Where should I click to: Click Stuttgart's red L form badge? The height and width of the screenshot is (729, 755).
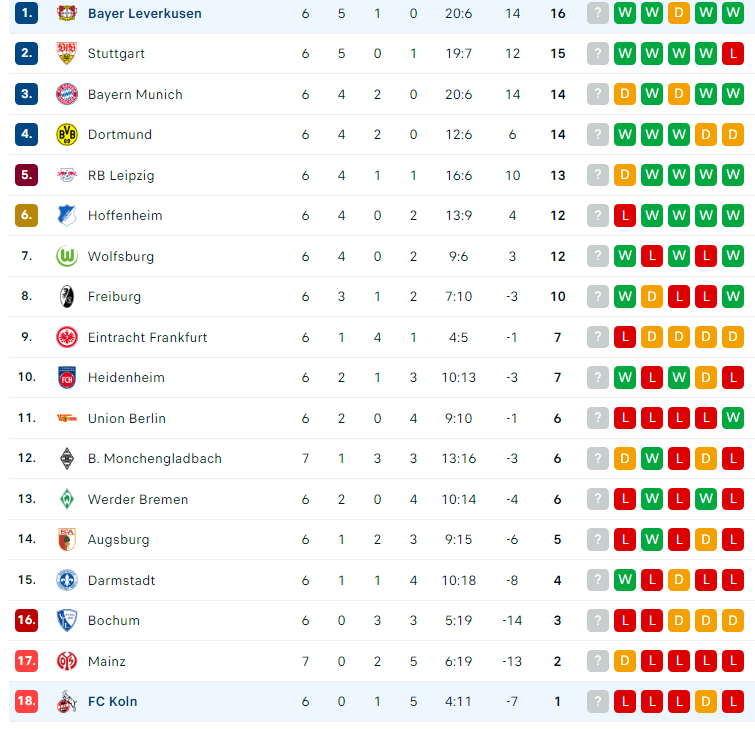point(733,53)
